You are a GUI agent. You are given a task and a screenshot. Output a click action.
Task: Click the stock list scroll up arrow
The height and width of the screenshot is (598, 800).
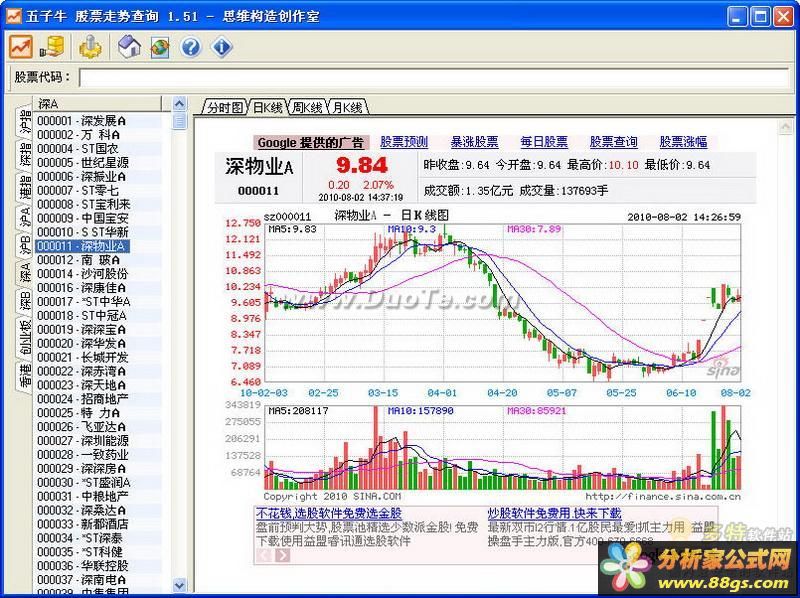pyautogui.click(x=180, y=104)
